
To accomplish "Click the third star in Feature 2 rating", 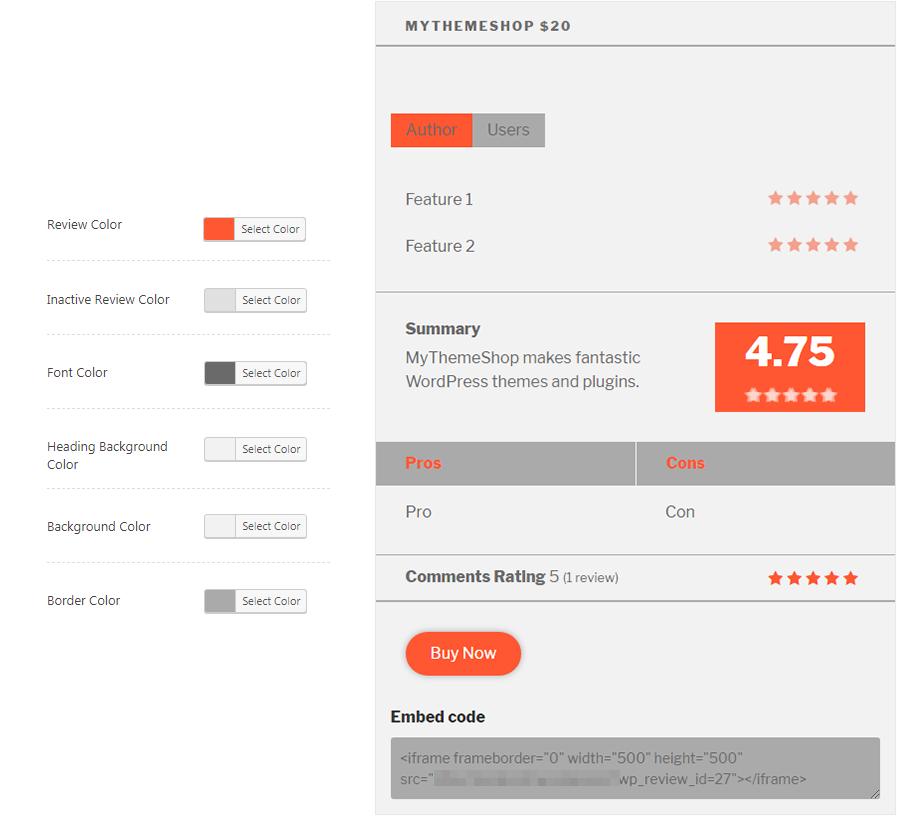I will pyautogui.click(x=813, y=245).
